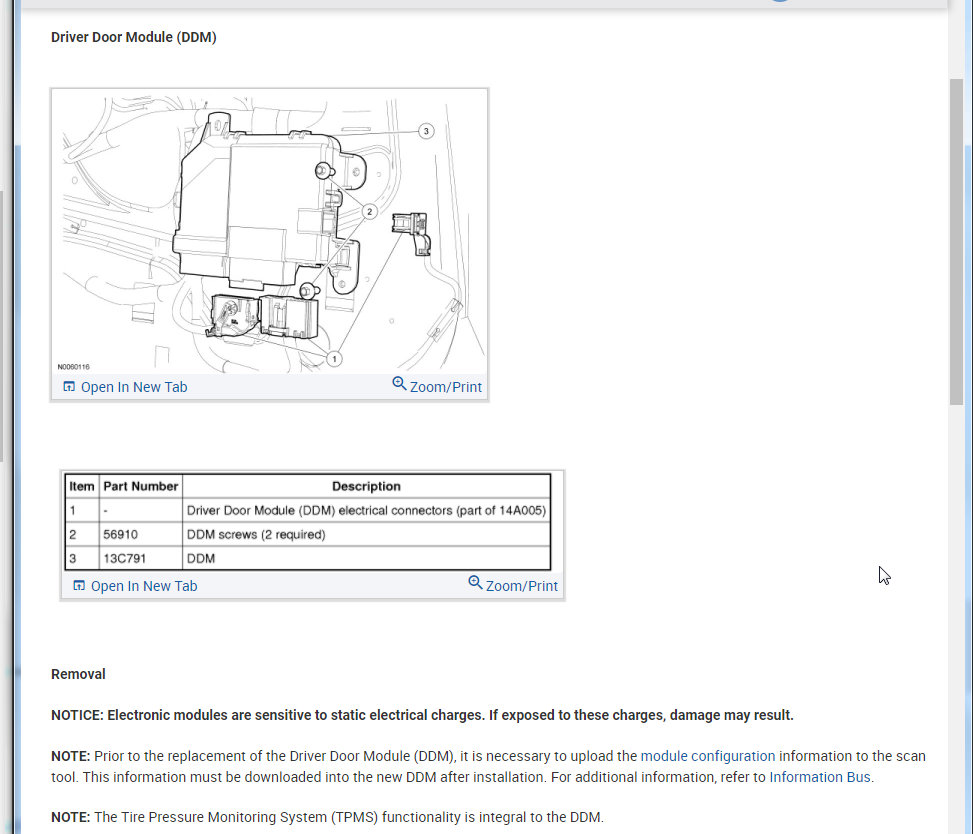Viewport: 973px width, 834px height.
Task: Click the 'Driver Door Module (DDM)' heading
Action: click(133, 37)
